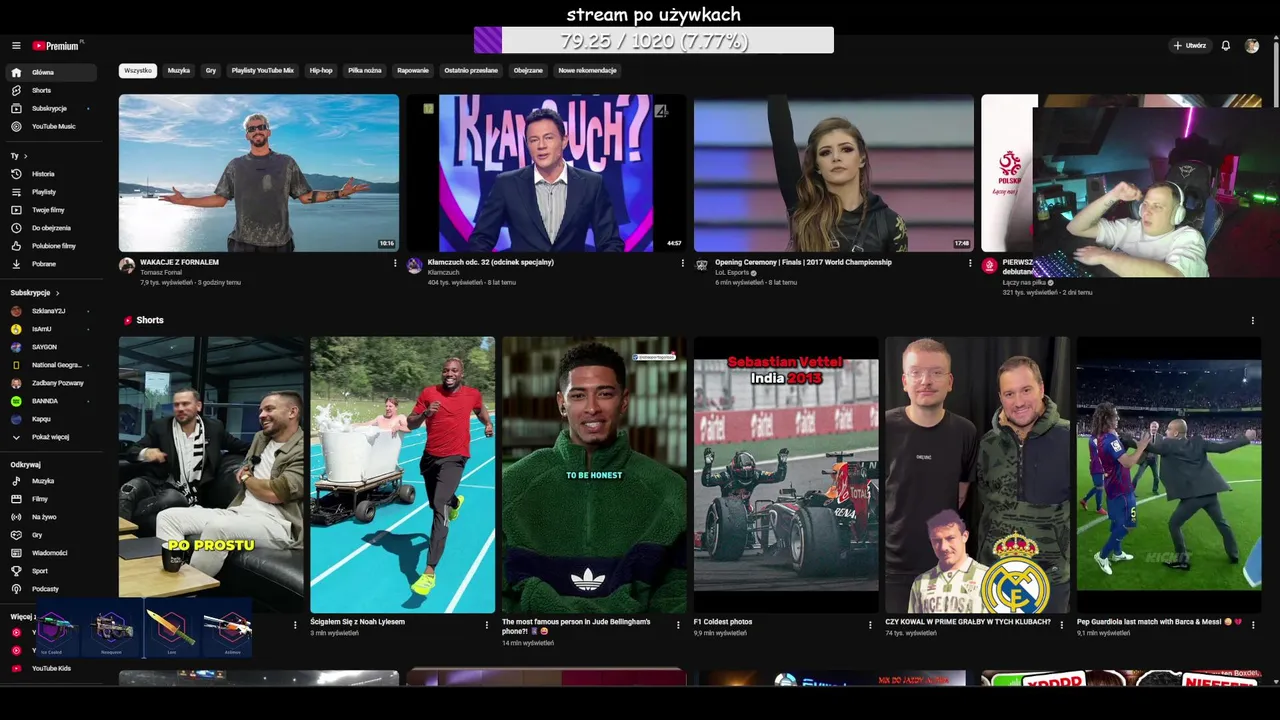Open the Kłamczuch odc. 32 thumbnail
The height and width of the screenshot is (720, 1280).
click(x=546, y=173)
